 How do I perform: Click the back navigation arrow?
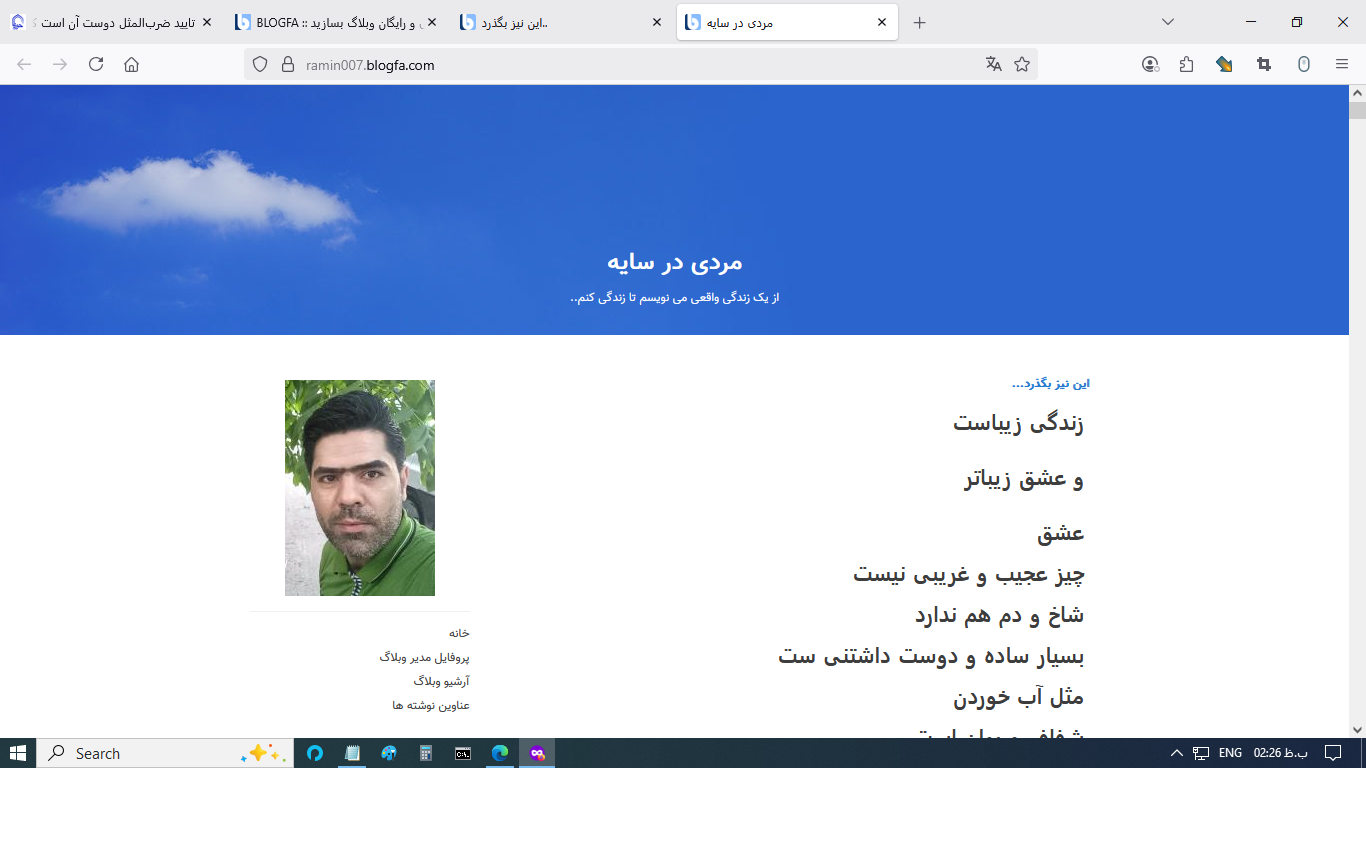(x=24, y=64)
